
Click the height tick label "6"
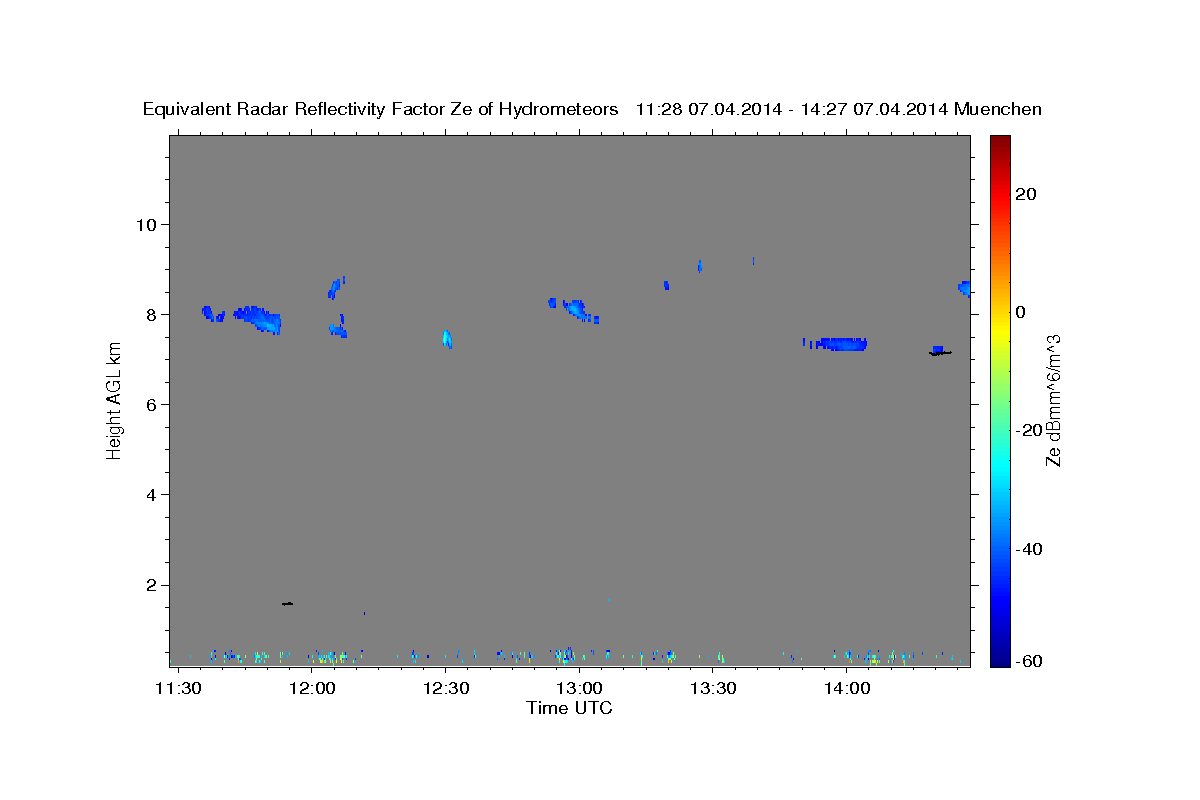click(153, 404)
